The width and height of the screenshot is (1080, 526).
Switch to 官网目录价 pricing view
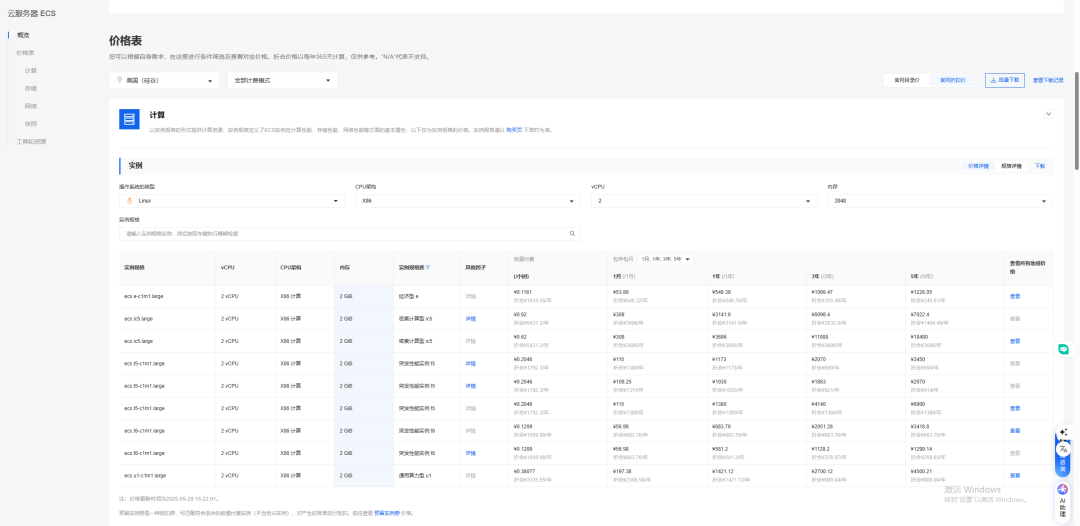click(x=907, y=80)
